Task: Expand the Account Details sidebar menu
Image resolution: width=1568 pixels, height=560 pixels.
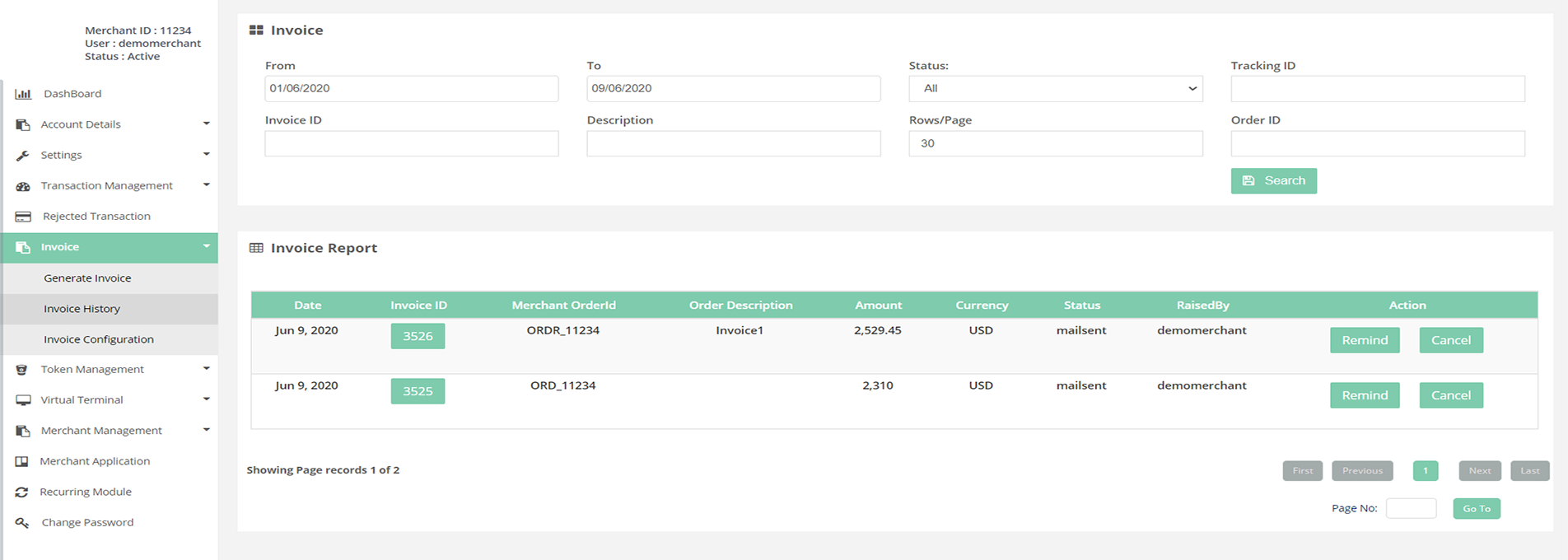Action: pos(206,124)
